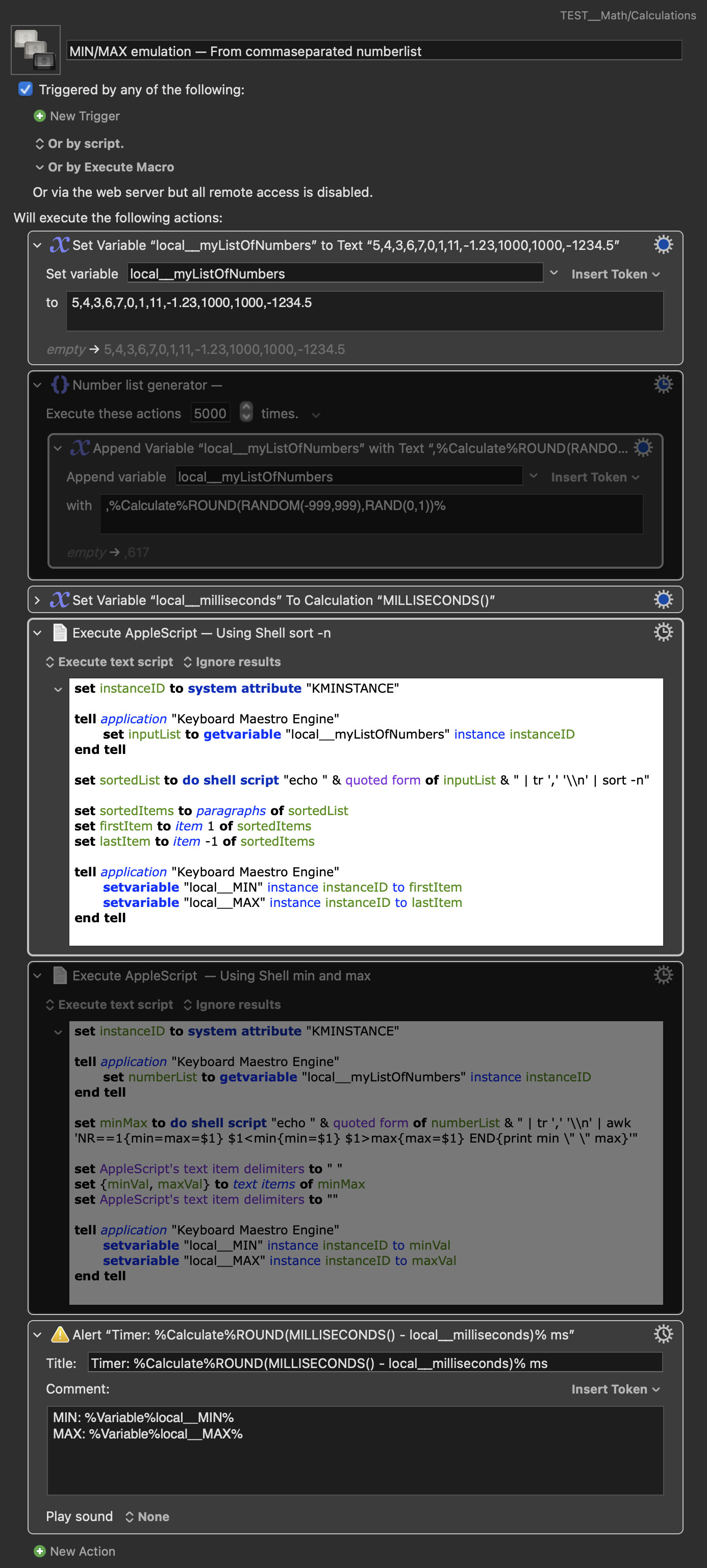The height and width of the screenshot is (1568, 707).
Task: Open variable name dropdown beside local__myListOfNumbers Set field
Action: (x=554, y=273)
